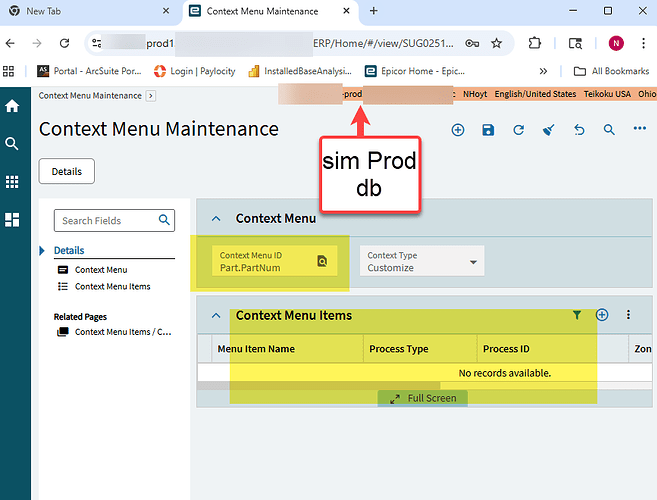Screen dimensions: 657x500
Task: Open the sidebar search magnifier icon
Action: (x=12, y=144)
